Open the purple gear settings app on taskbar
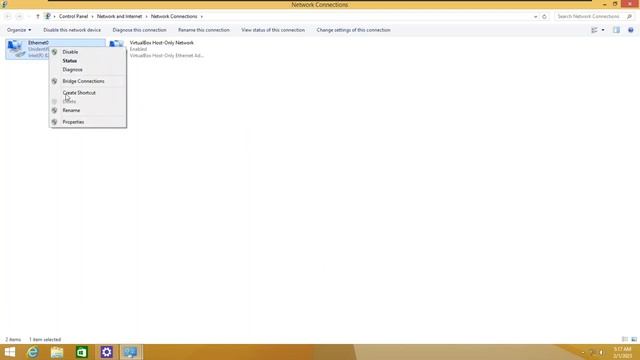The image size is (640, 360). point(107,352)
